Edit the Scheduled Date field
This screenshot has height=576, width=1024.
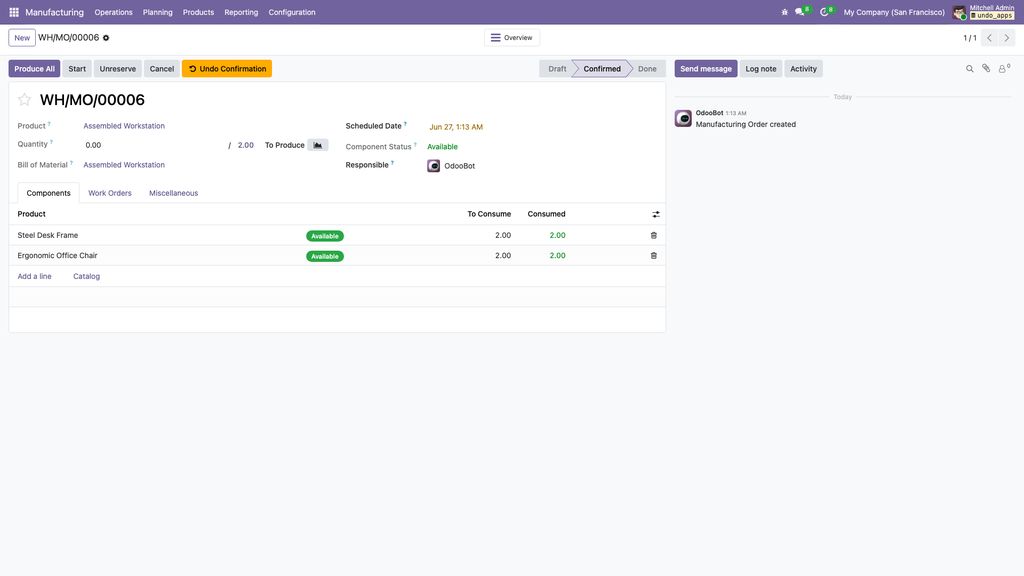coord(456,127)
